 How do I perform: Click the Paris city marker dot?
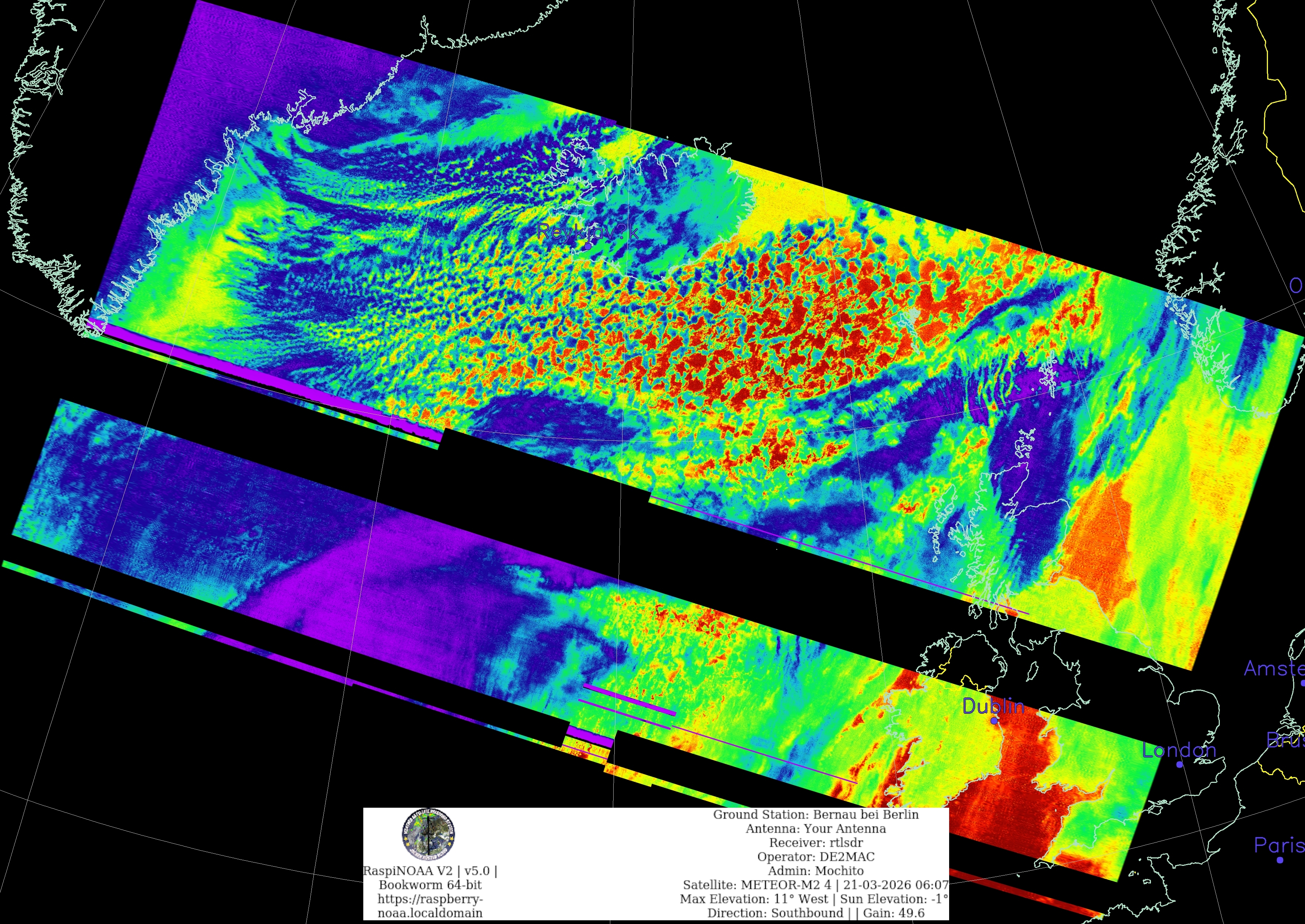(x=1279, y=860)
